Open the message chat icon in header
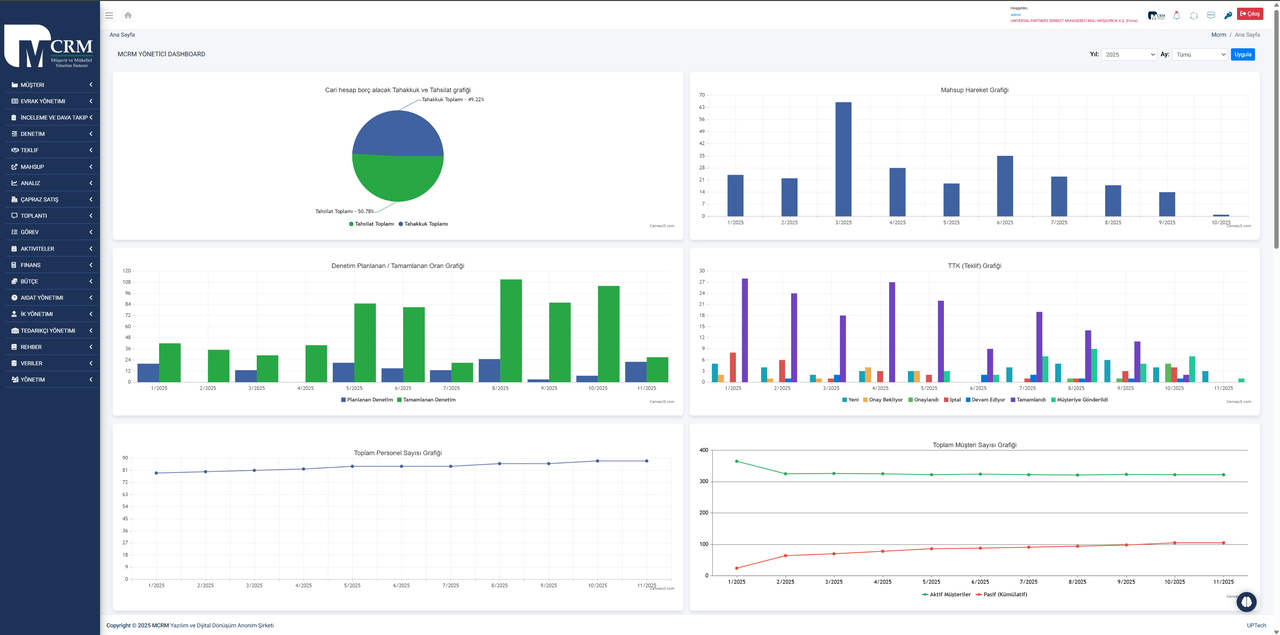The width and height of the screenshot is (1280, 635). pyautogui.click(x=1211, y=15)
